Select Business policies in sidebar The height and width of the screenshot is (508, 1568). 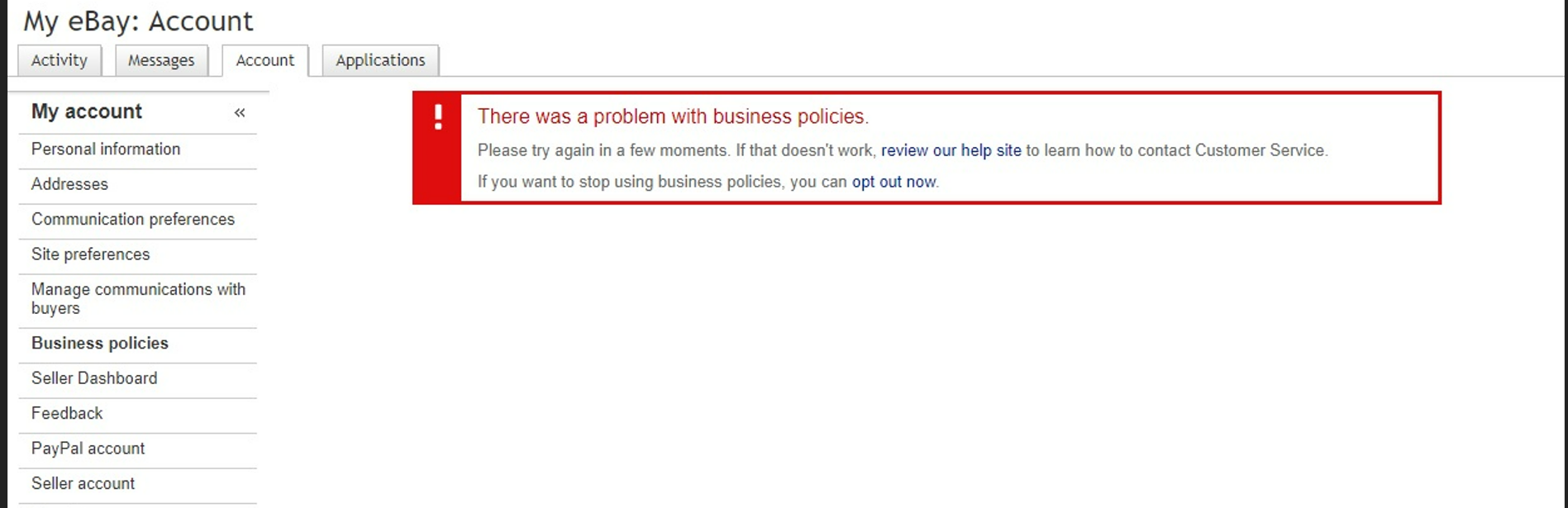100,344
